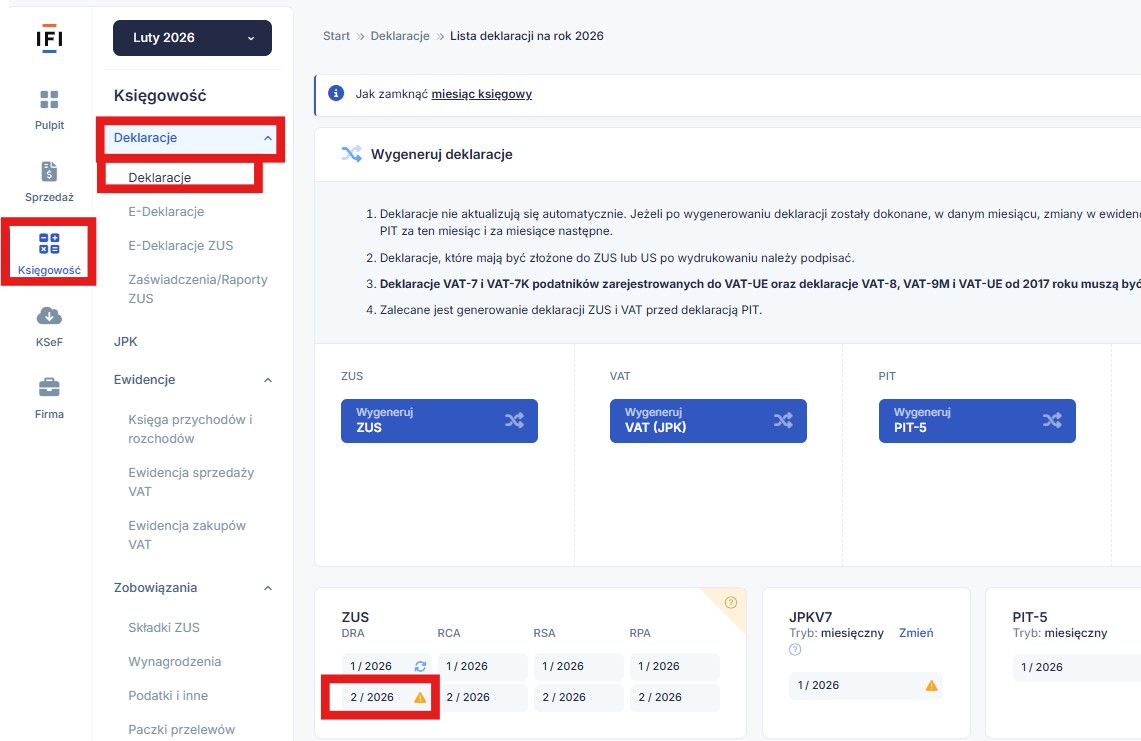Open the JPK menu item
This screenshot has height=741, width=1141.
point(126,342)
